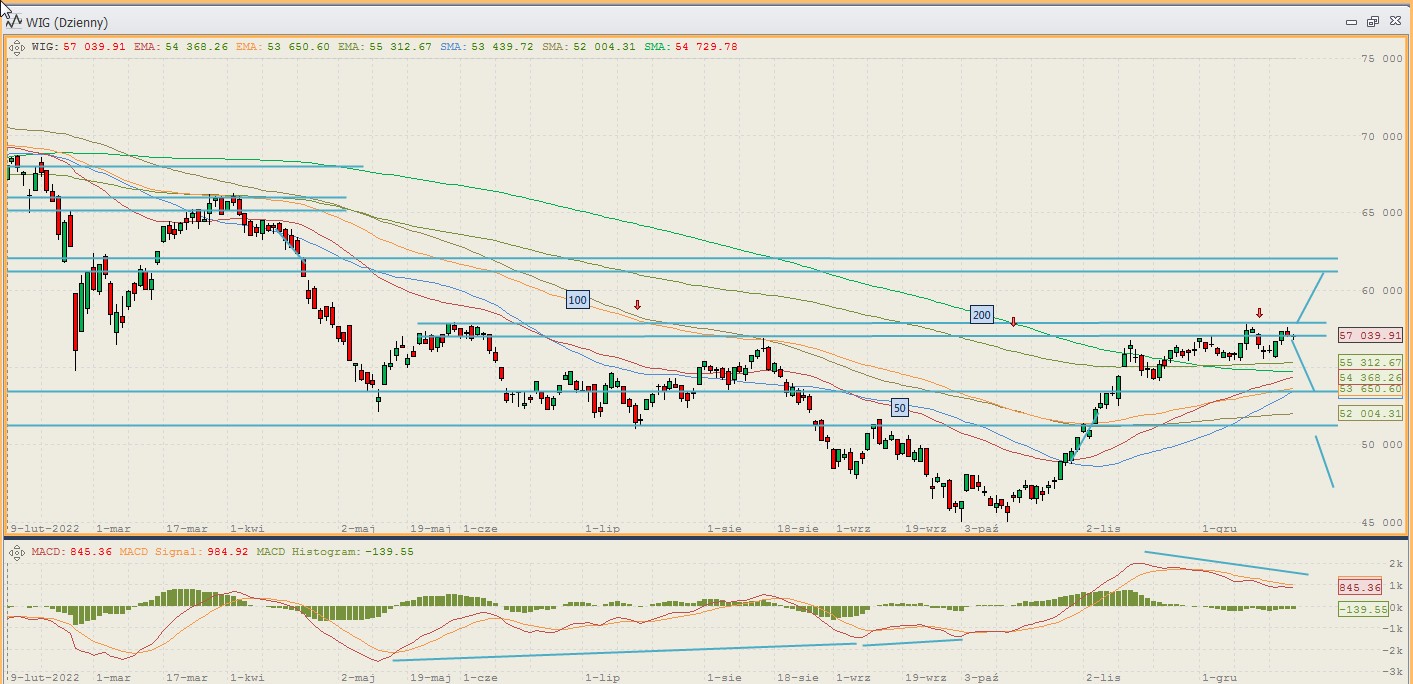This screenshot has width=1413, height=684.
Task: Click the chart icon beside WIG (Dzienny) title
Action: click(x=16, y=21)
